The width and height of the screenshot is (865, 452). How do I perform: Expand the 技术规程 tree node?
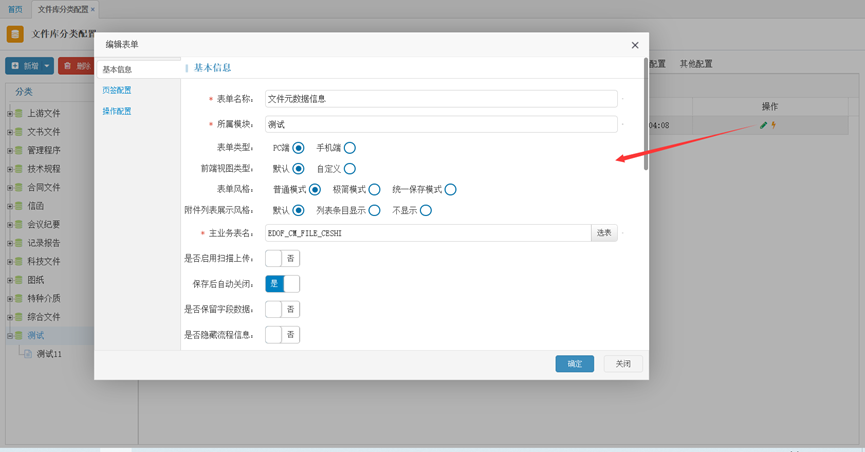pyautogui.click(x=9, y=169)
